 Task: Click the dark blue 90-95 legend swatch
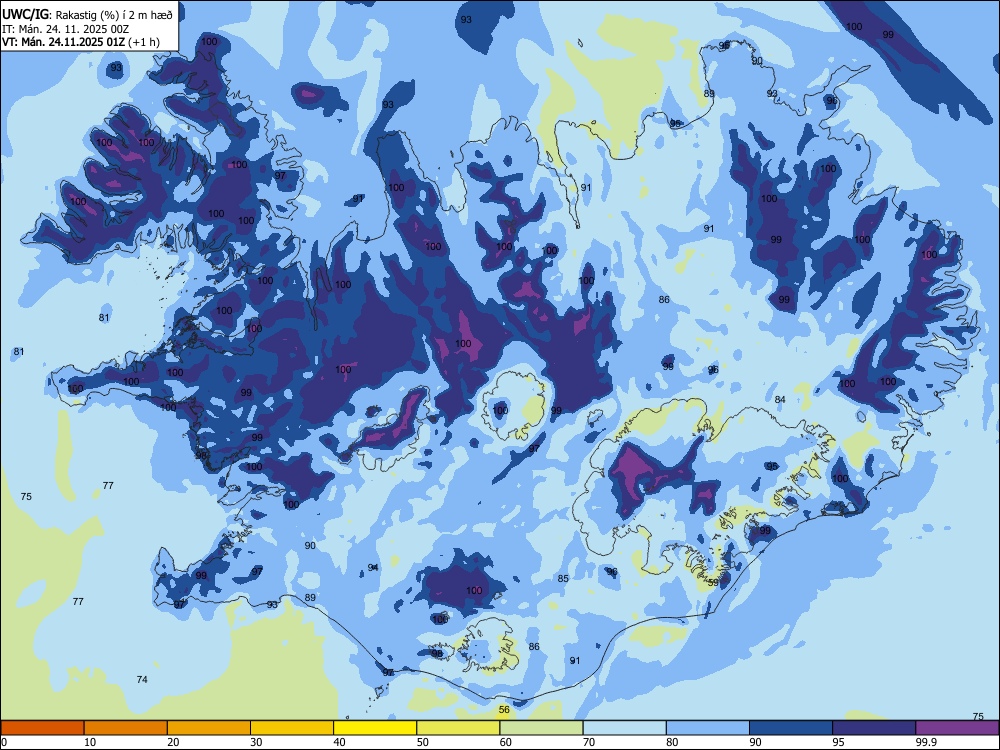pos(791,728)
